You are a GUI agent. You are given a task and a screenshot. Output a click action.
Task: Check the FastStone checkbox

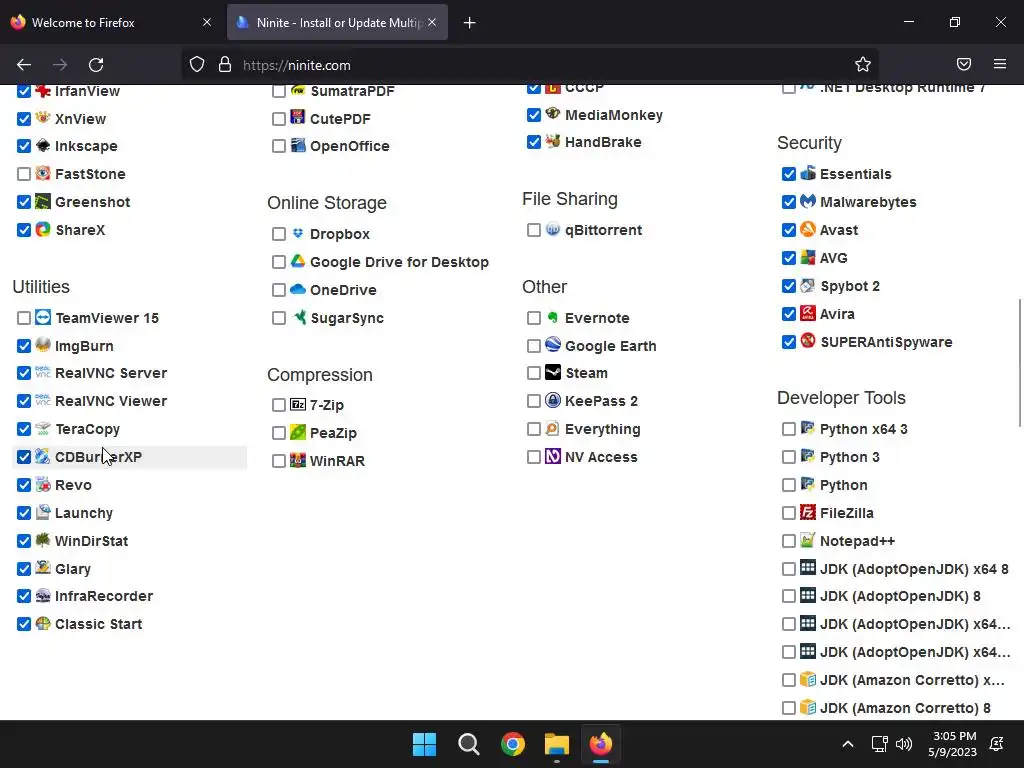[24, 174]
